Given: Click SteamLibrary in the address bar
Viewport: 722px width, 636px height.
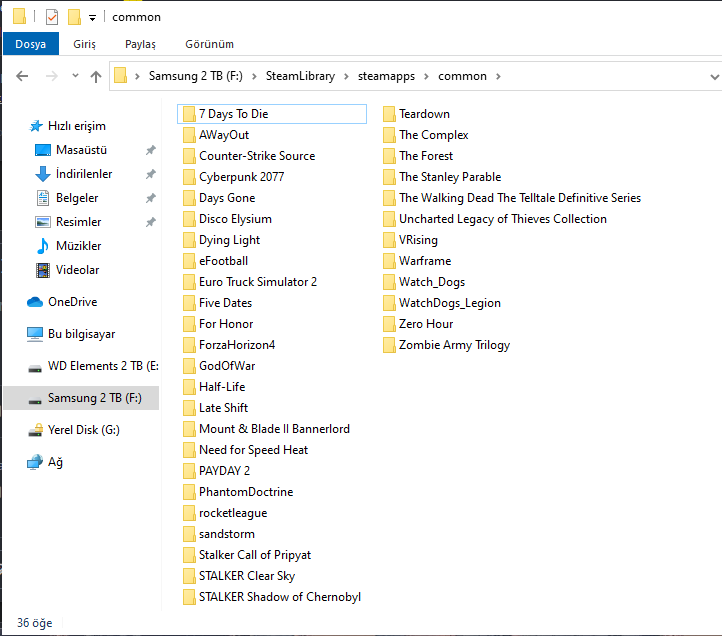Looking at the screenshot, I should 300,76.
